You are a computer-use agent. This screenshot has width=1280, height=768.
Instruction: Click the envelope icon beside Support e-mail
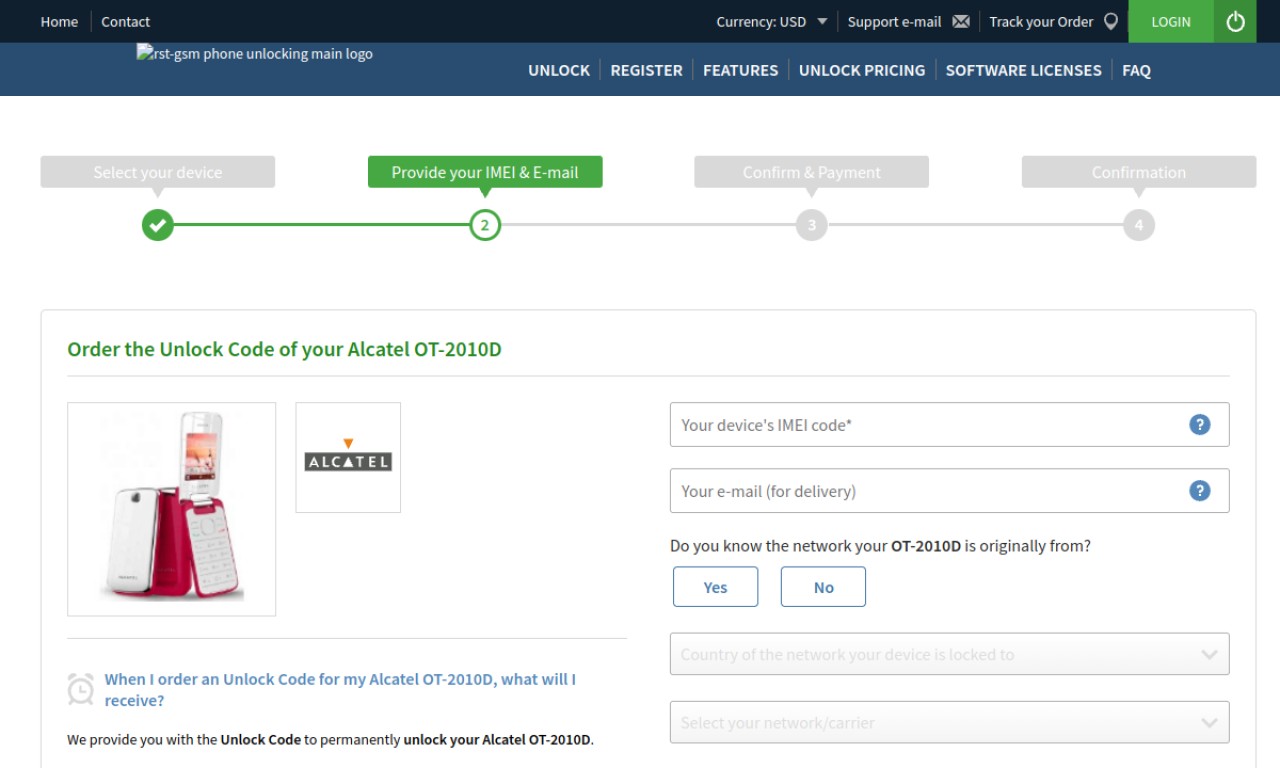pyautogui.click(x=961, y=21)
